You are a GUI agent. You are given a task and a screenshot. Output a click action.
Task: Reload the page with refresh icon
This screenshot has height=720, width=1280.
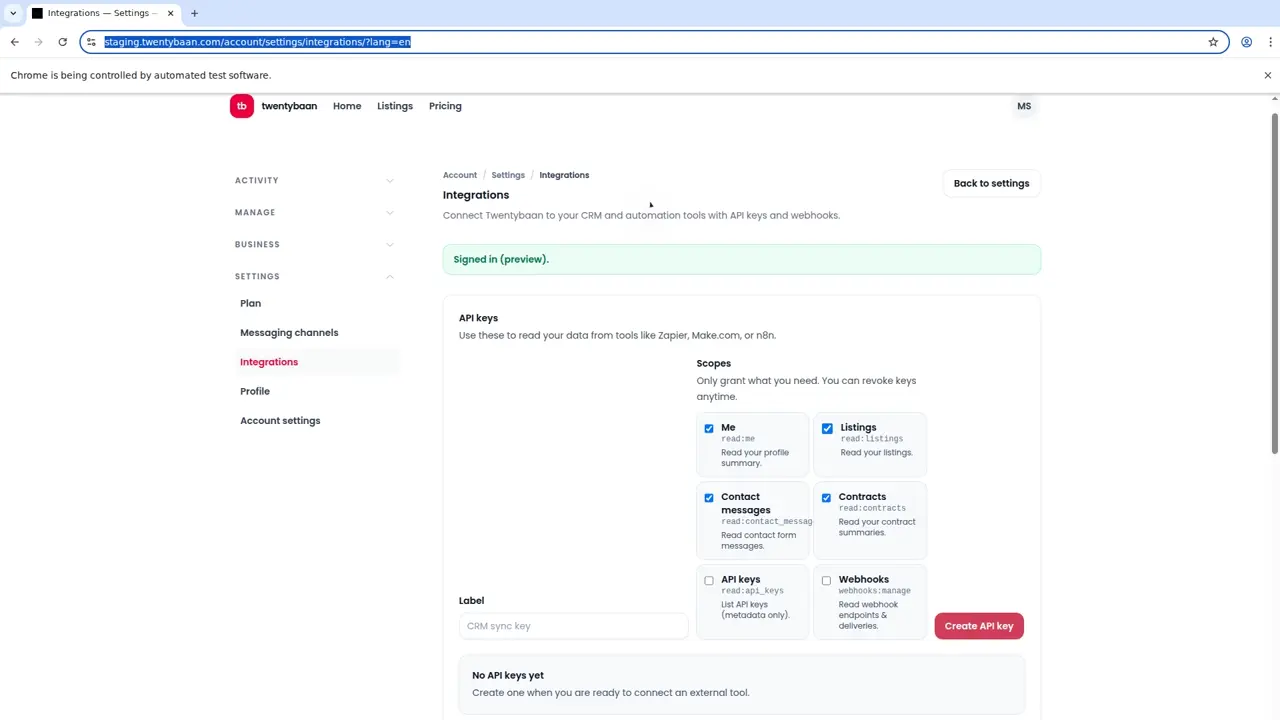point(62,42)
